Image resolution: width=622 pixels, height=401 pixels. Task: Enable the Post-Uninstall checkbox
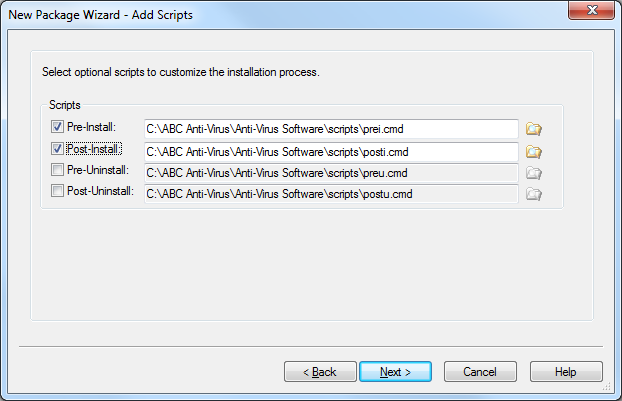(57, 191)
